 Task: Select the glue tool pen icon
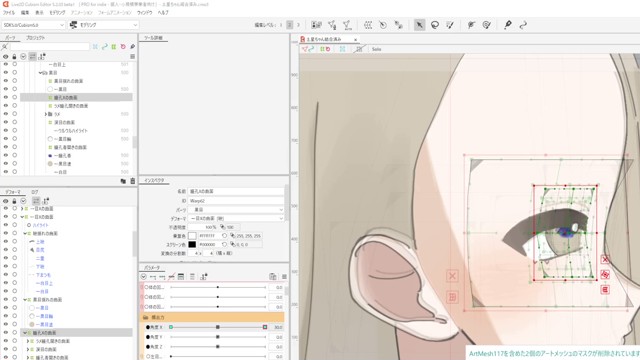(x=507, y=25)
